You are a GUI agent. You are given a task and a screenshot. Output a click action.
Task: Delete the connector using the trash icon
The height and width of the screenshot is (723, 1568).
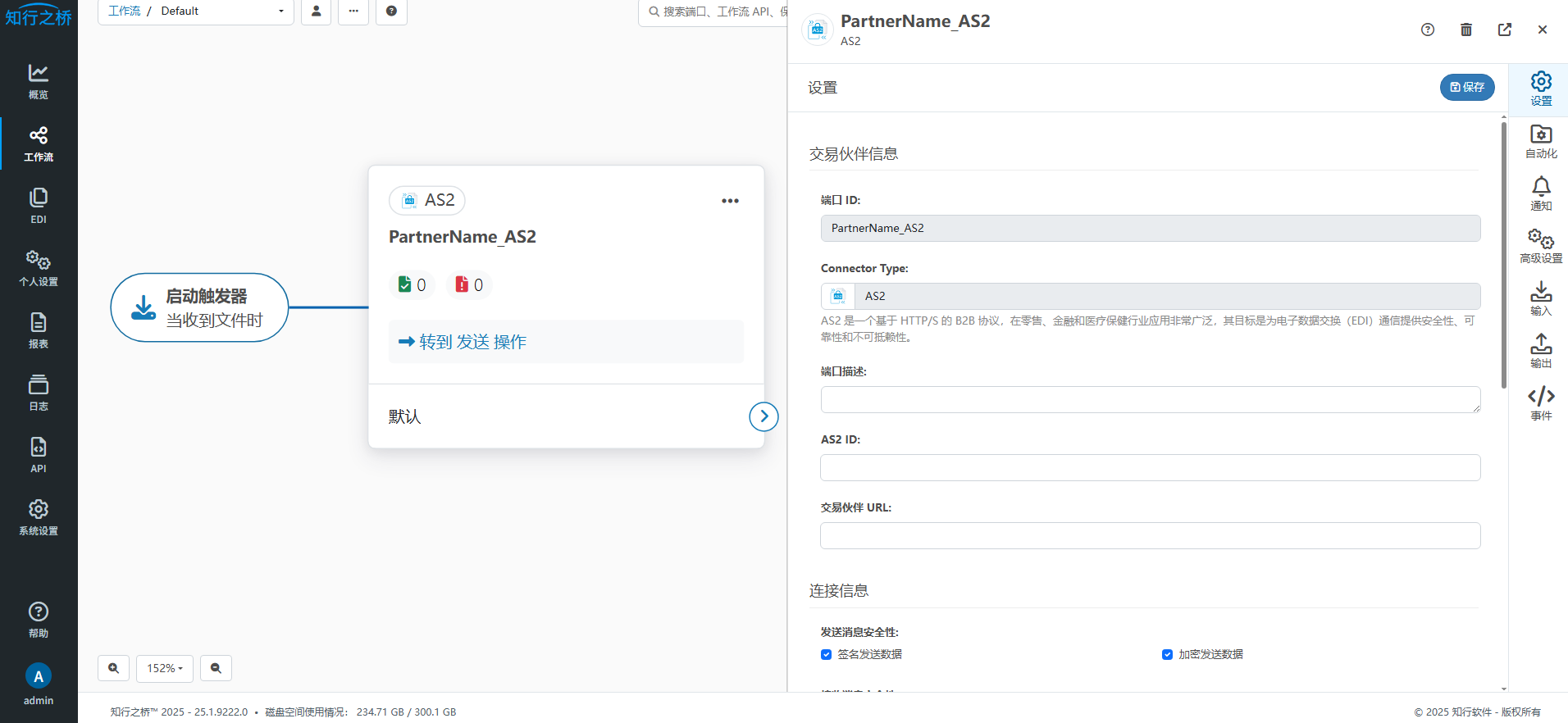tap(1465, 30)
